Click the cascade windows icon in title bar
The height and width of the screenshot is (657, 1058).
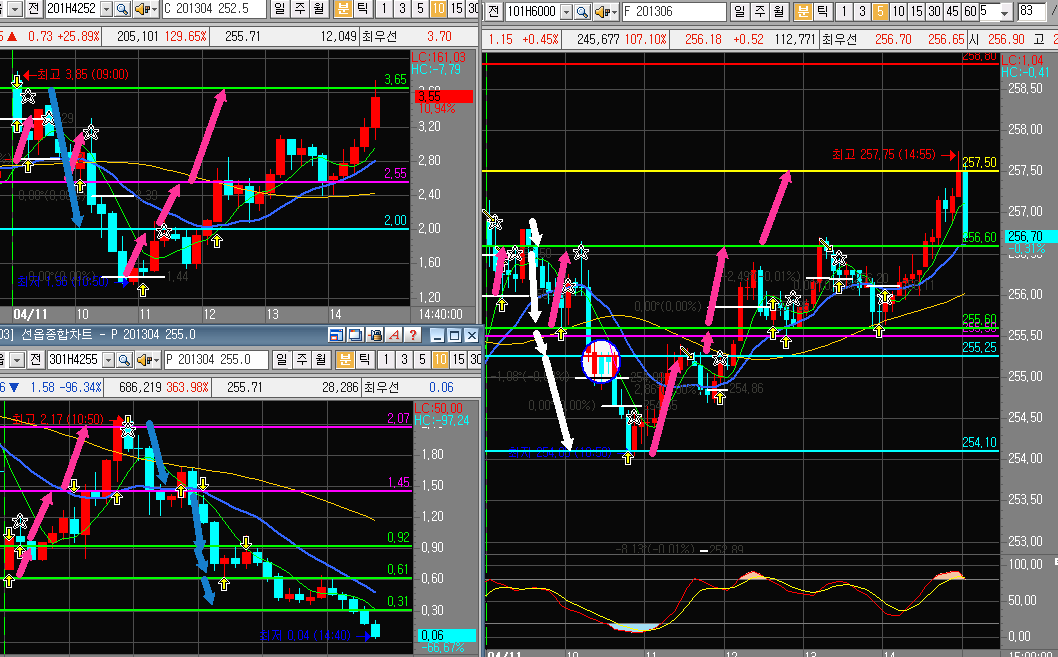355,335
